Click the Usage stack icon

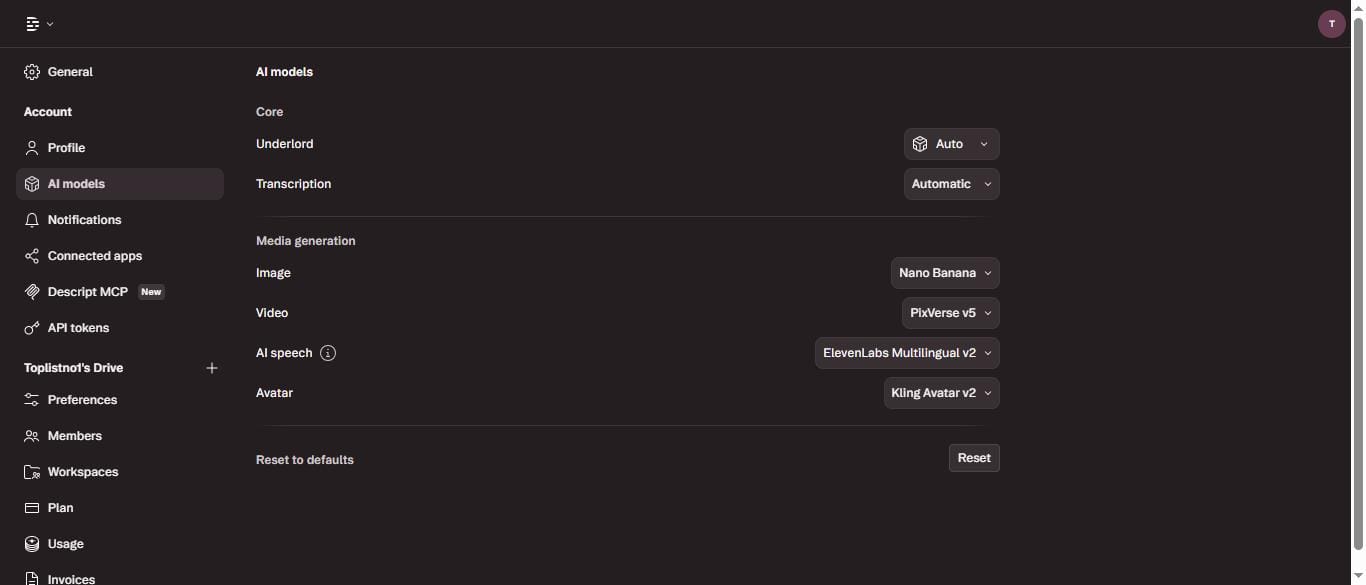[32, 544]
